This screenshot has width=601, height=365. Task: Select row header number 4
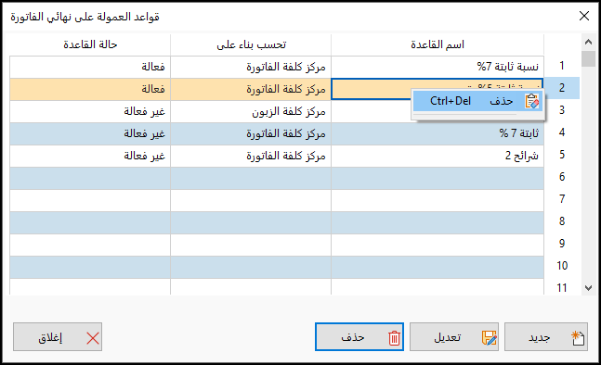[562, 133]
